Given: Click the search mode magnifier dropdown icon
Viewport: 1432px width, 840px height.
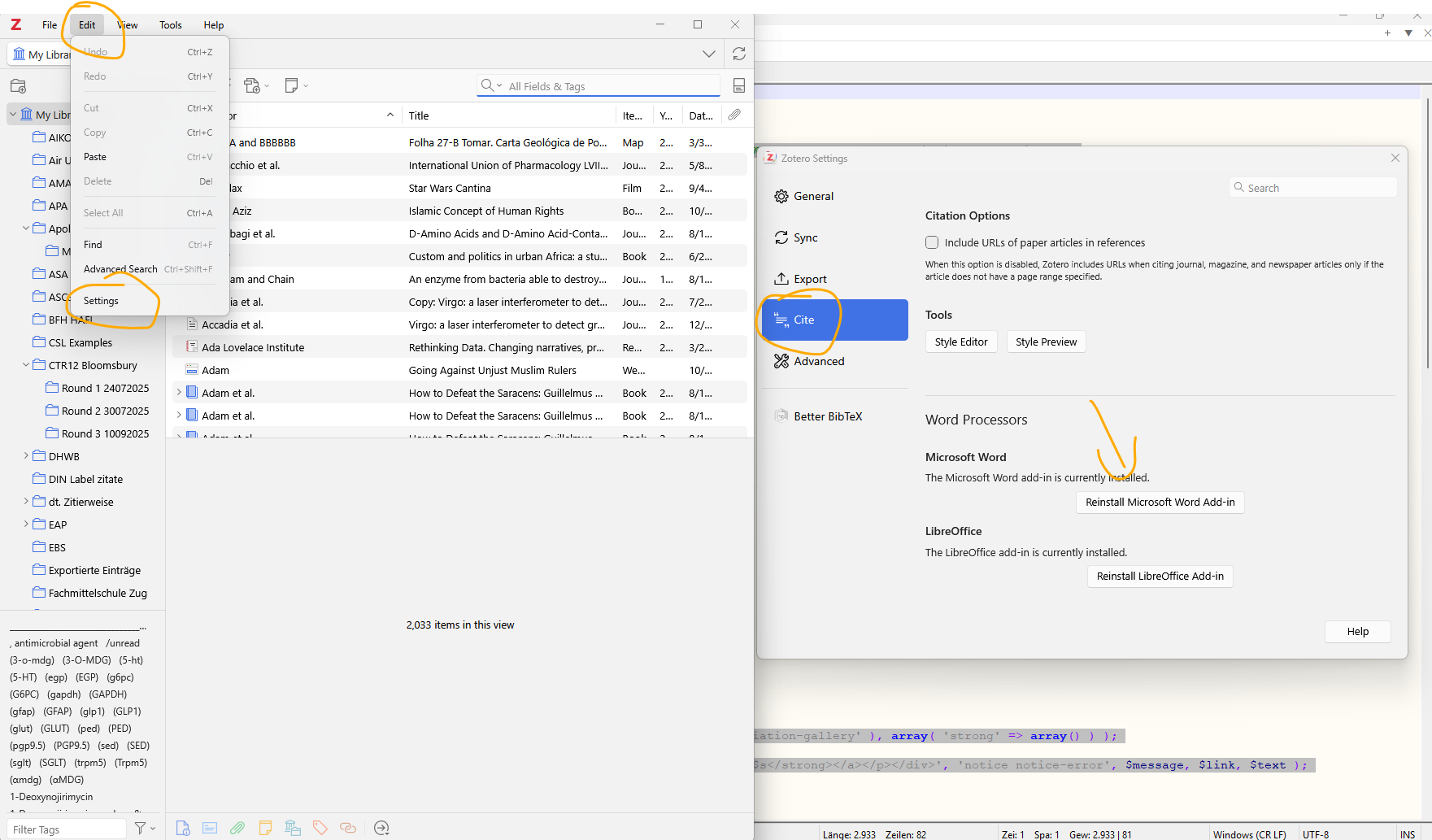Looking at the screenshot, I should [491, 85].
